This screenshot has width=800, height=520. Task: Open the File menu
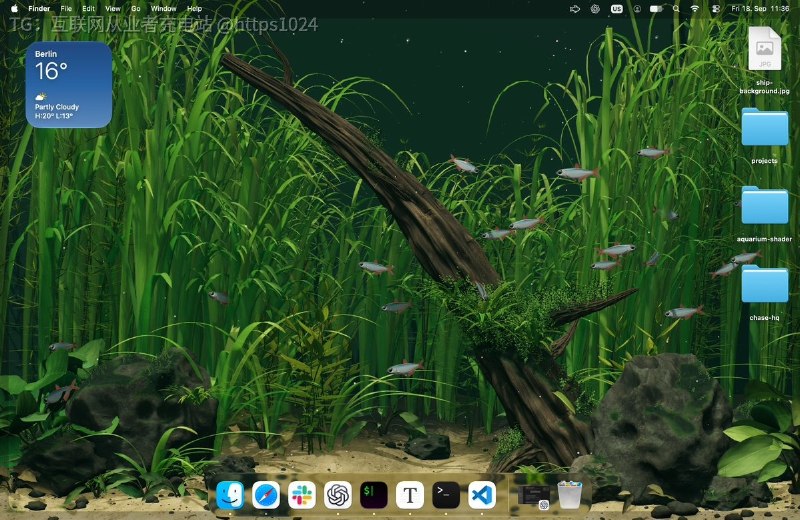[66, 9]
